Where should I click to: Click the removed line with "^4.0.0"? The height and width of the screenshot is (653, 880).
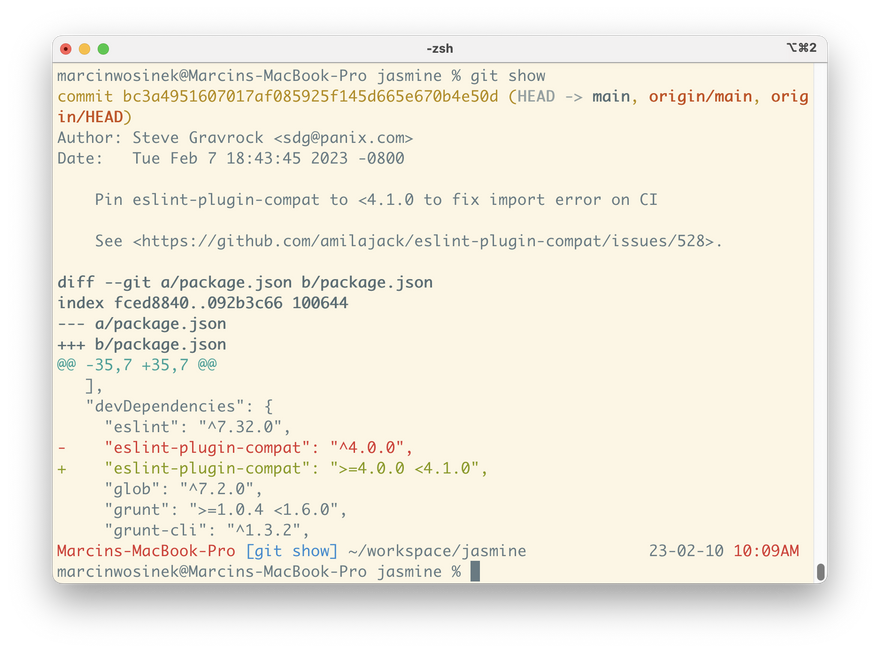point(235,447)
